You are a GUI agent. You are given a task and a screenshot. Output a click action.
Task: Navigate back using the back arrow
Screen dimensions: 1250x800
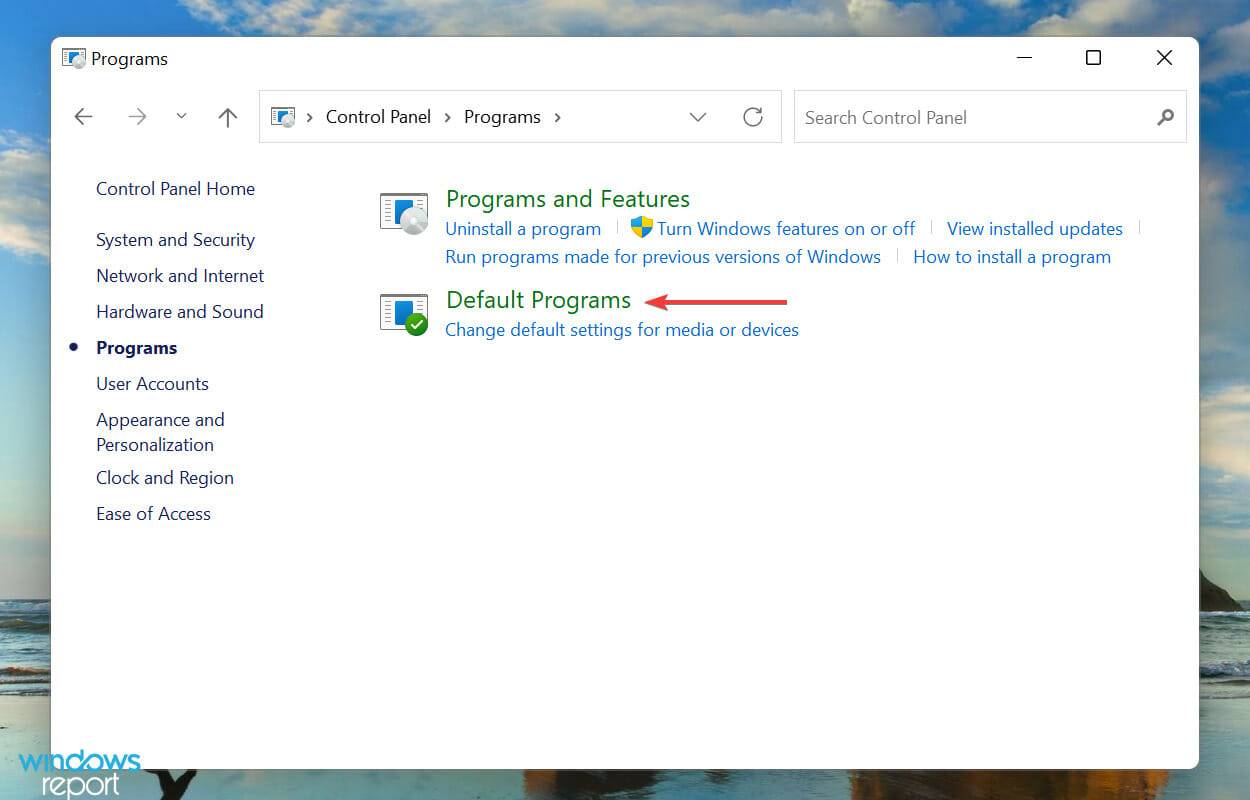tap(83, 116)
